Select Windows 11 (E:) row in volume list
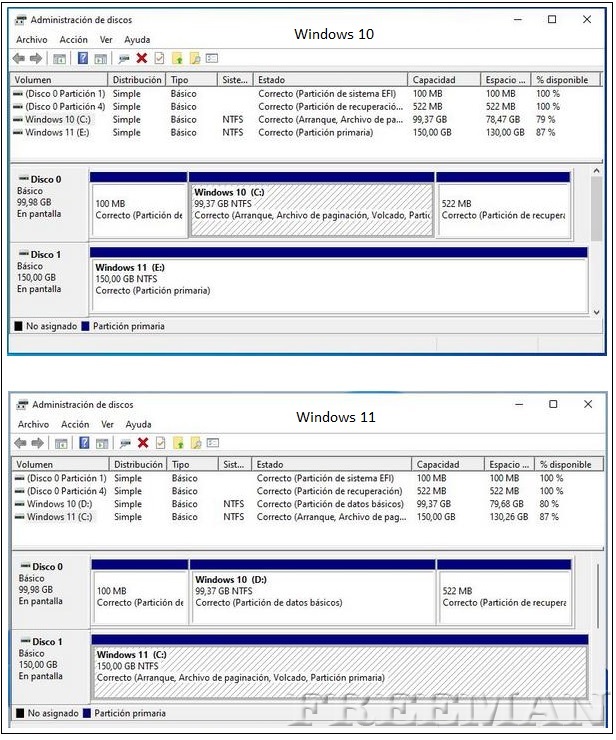This screenshot has height=740, width=616. 306,133
